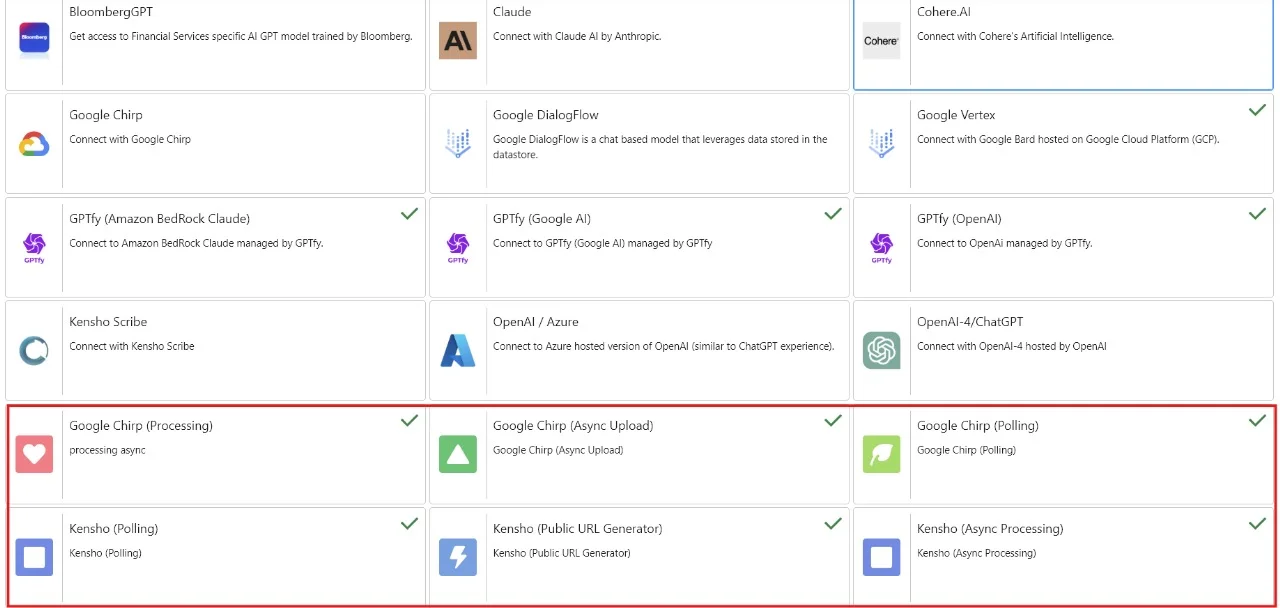Click the green leaf icon for Google Chirp (Polling)

click(881, 454)
